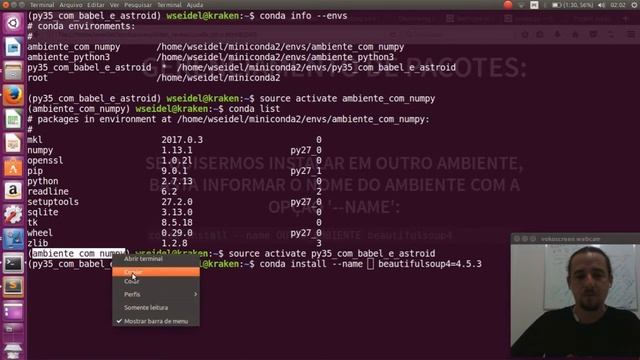Click the root environment row
Viewport: 640px width, 360px height.
pyautogui.click(x=154, y=78)
